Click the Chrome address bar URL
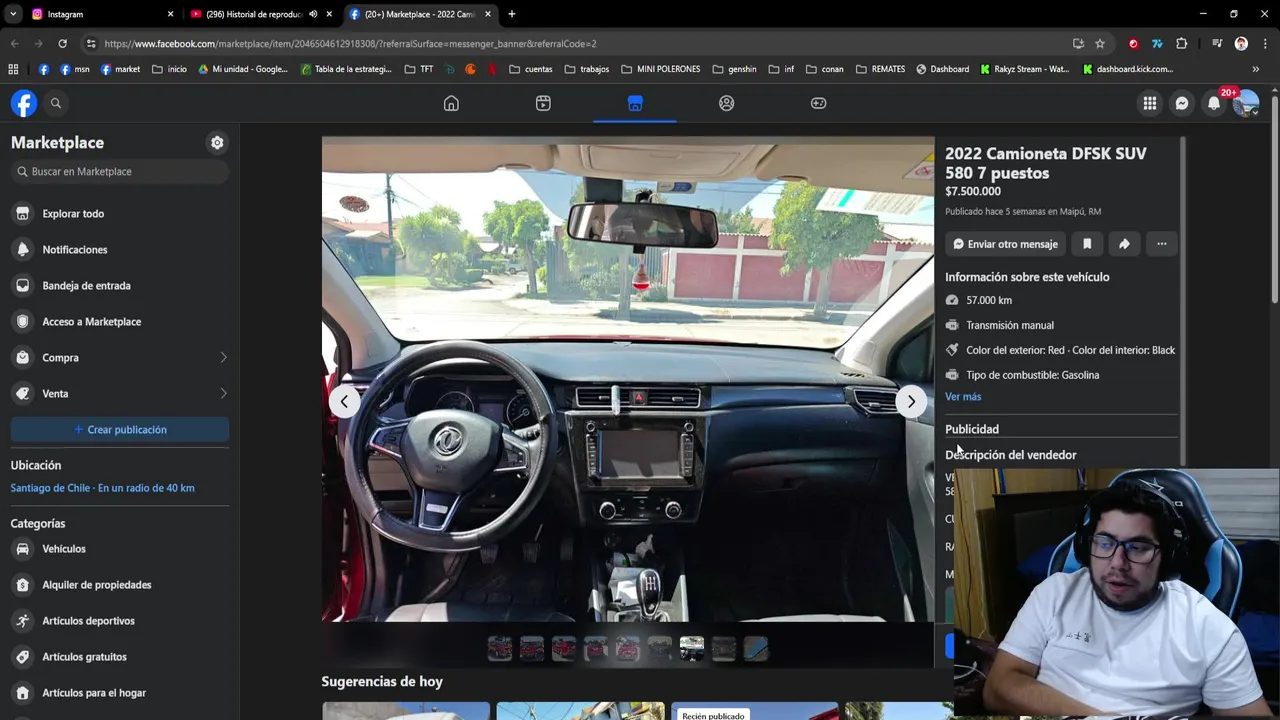1280x720 pixels. (350, 44)
